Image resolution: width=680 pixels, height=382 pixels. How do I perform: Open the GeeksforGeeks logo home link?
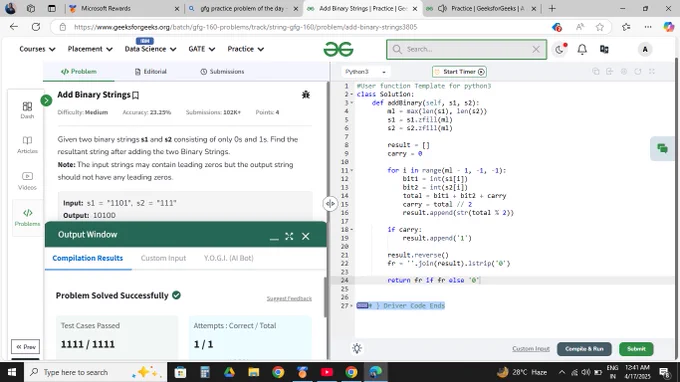point(338,49)
